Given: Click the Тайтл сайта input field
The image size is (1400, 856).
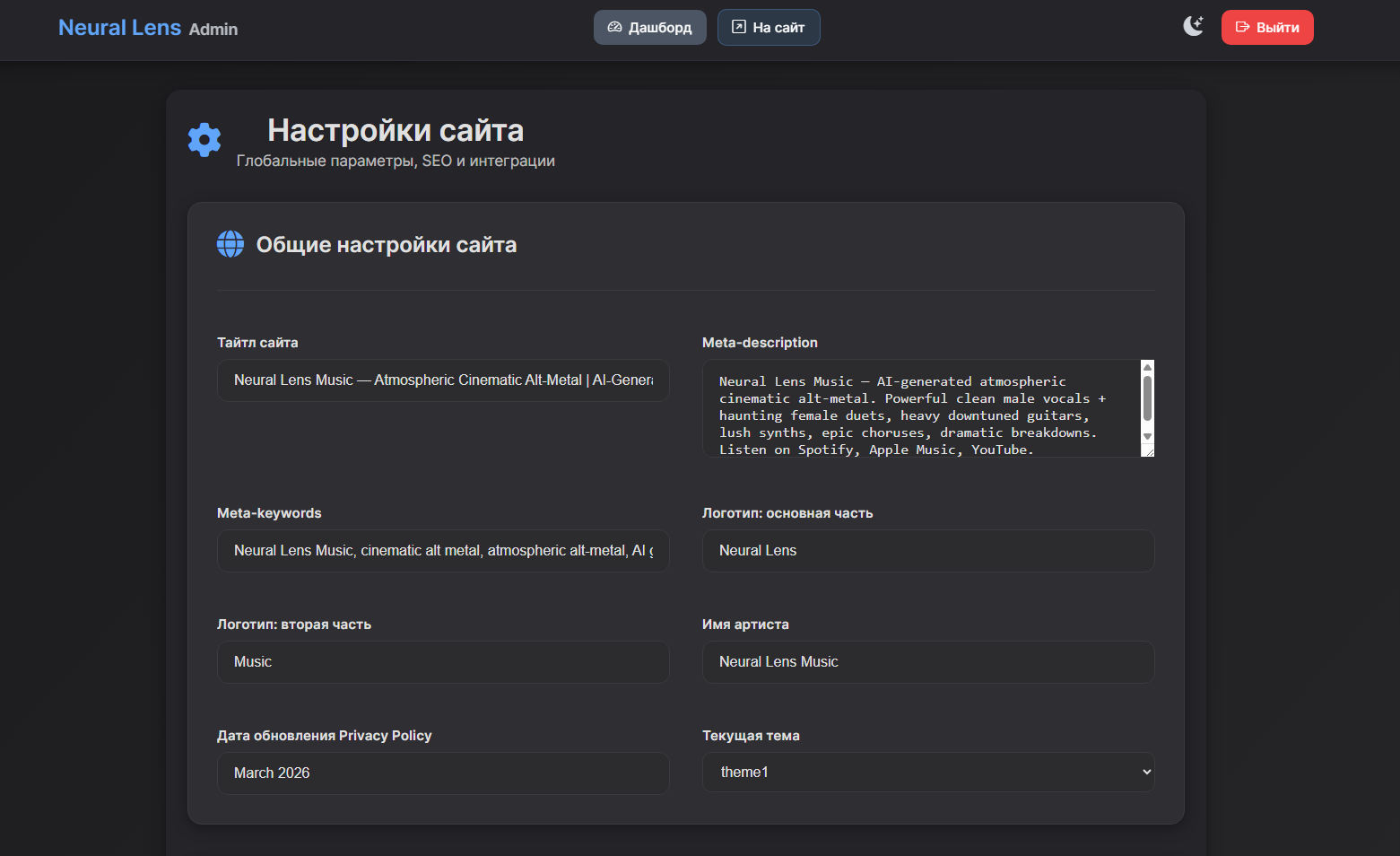Looking at the screenshot, I should point(443,380).
